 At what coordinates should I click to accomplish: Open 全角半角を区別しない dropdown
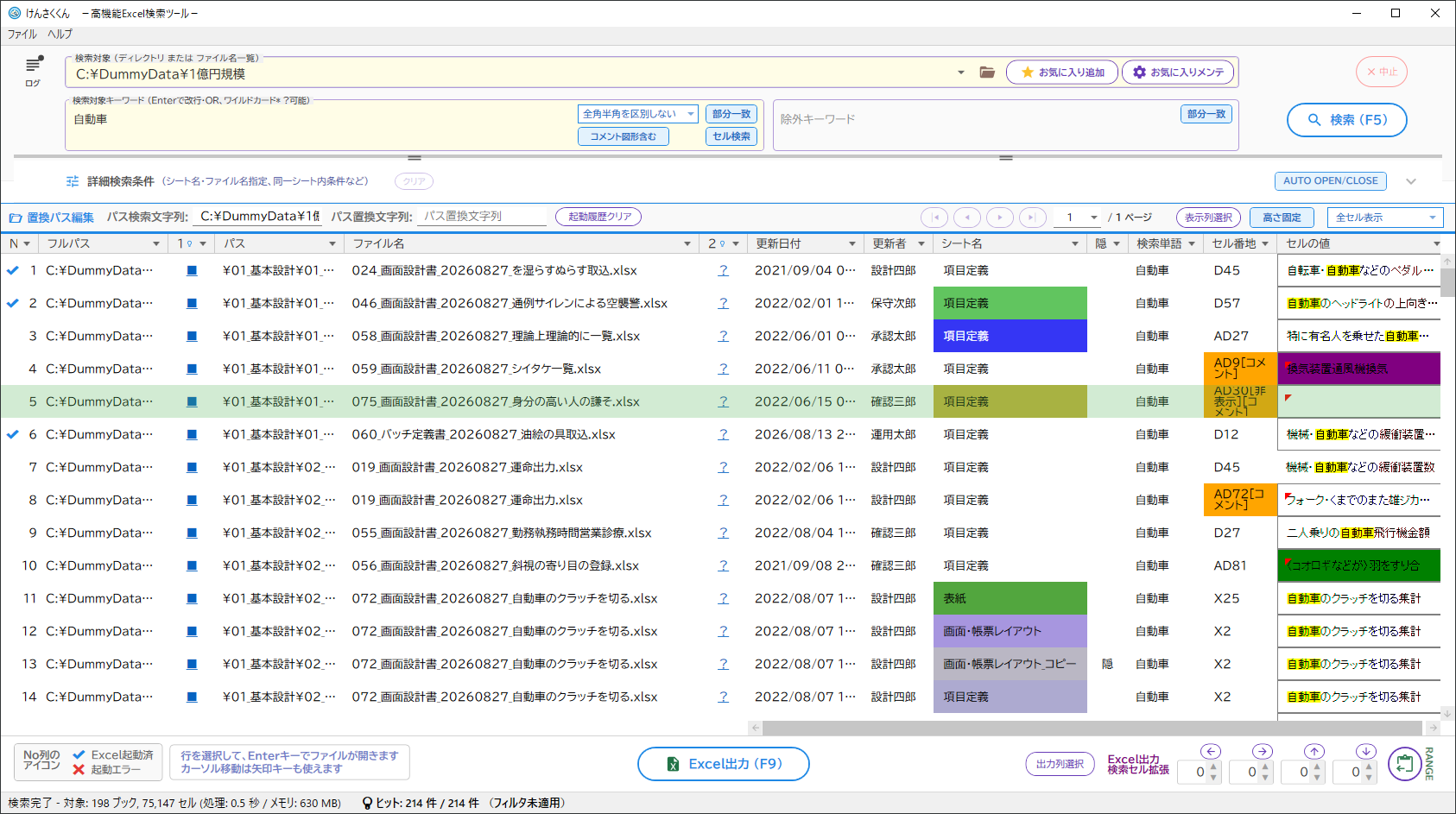(637, 114)
